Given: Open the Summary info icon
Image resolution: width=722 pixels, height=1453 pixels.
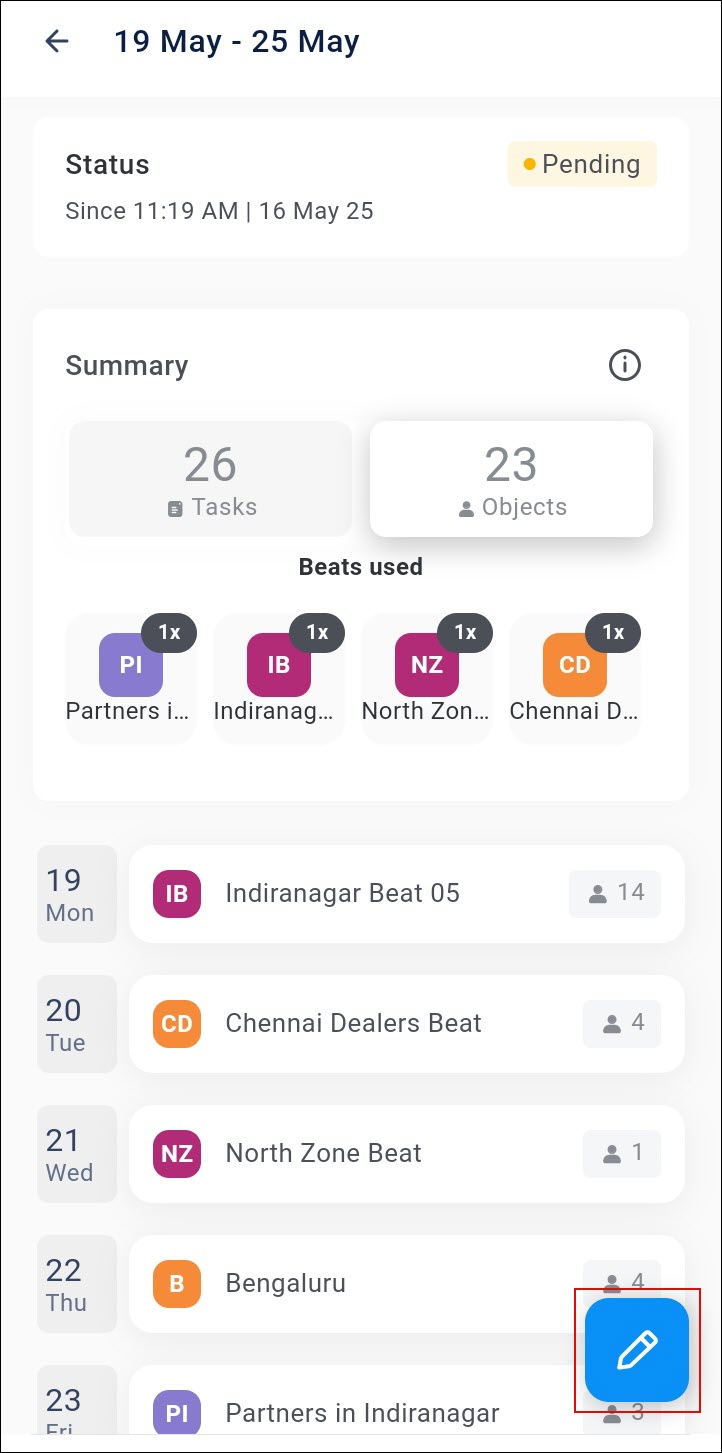Looking at the screenshot, I should 625,365.
